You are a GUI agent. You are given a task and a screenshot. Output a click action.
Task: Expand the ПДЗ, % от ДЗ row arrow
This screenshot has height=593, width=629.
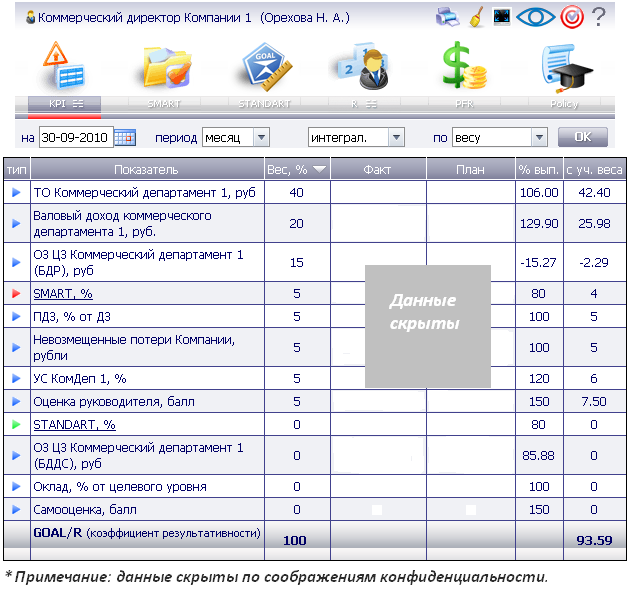pyautogui.click(x=16, y=317)
